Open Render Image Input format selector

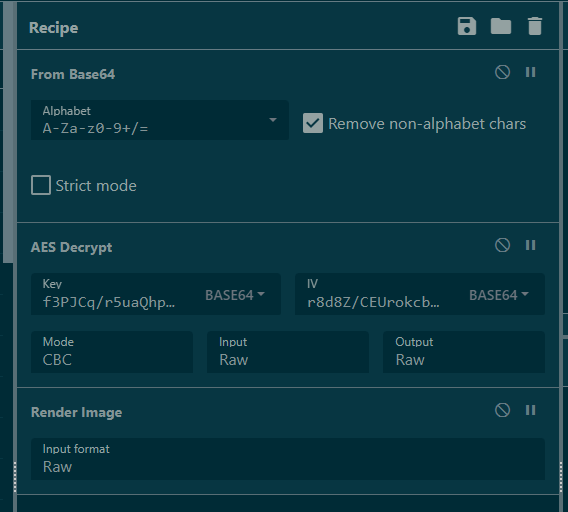pos(288,459)
